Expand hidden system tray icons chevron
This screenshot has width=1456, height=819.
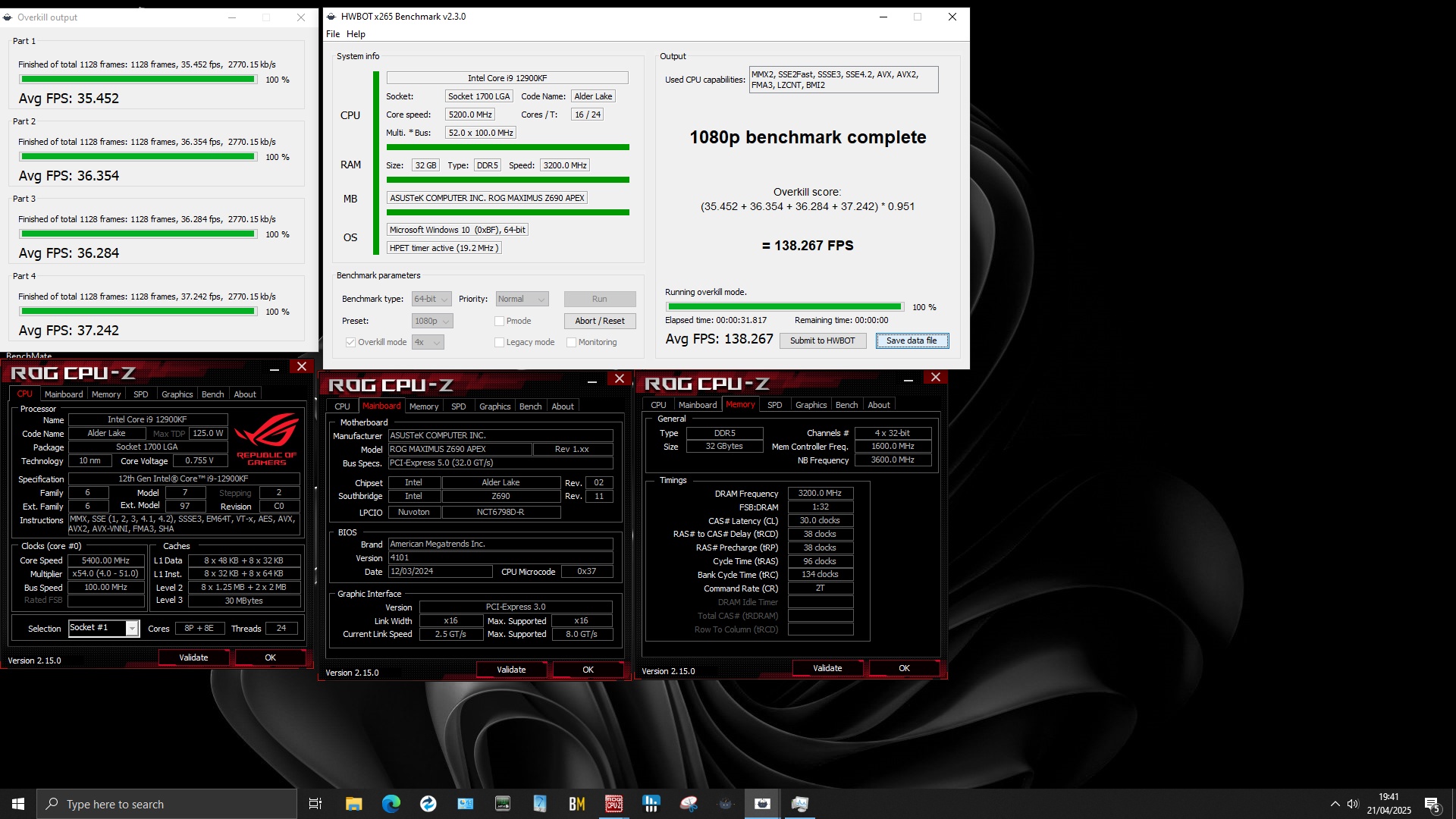click(1335, 804)
